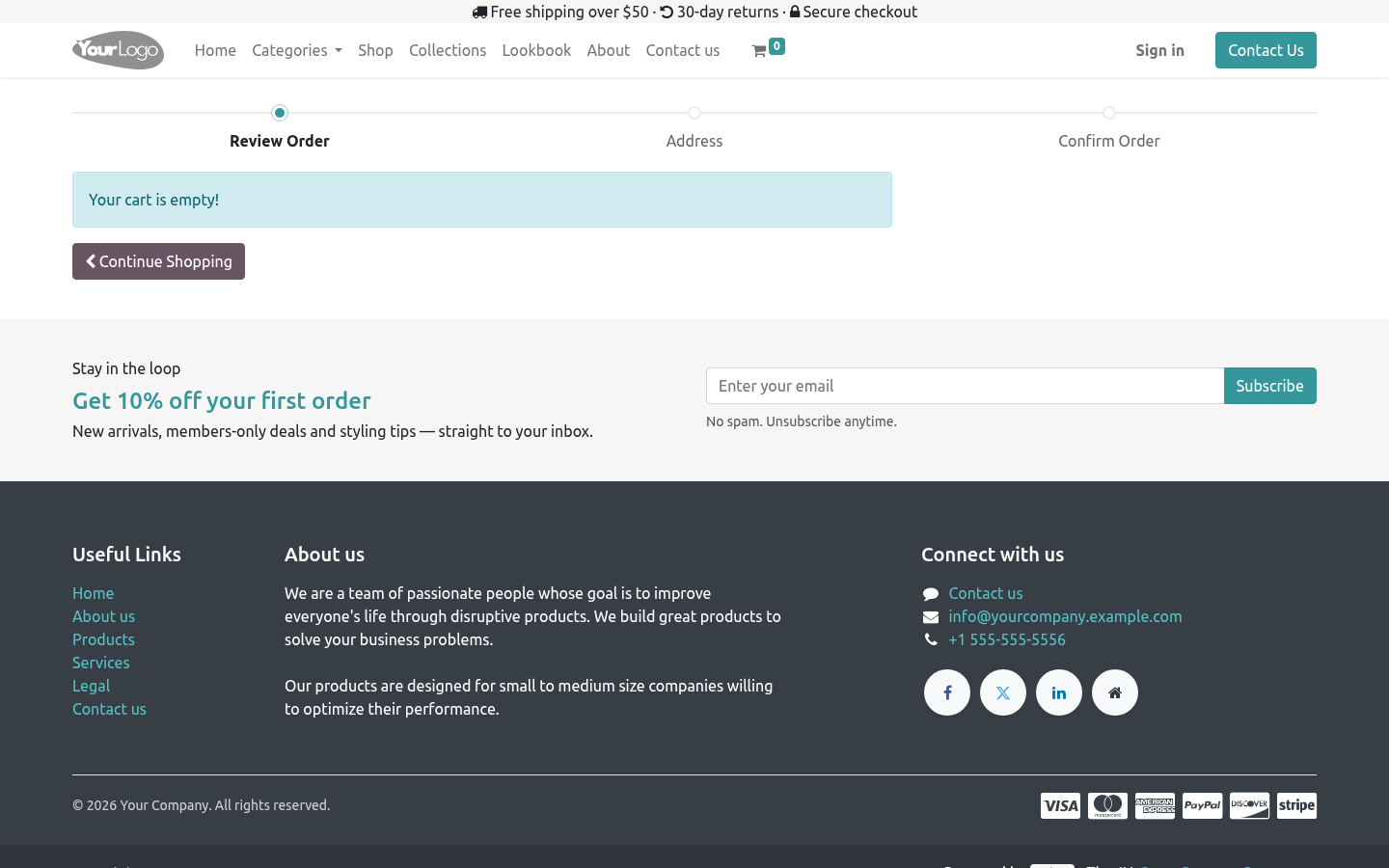This screenshot has height=868, width=1389.
Task: Click the envelope icon beside the email address
Action: pos(931,617)
